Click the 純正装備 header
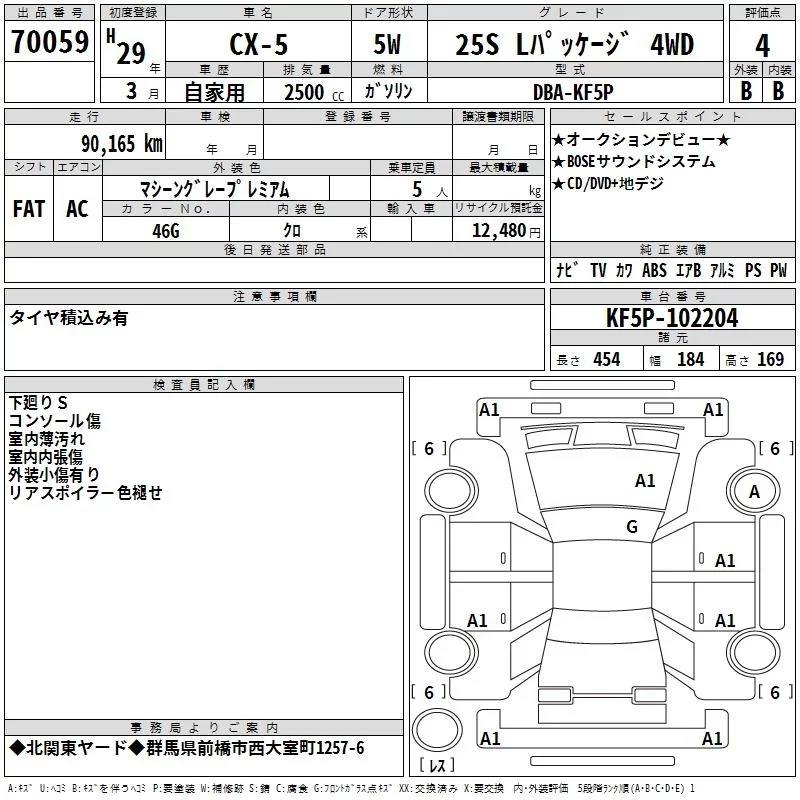 [672, 249]
